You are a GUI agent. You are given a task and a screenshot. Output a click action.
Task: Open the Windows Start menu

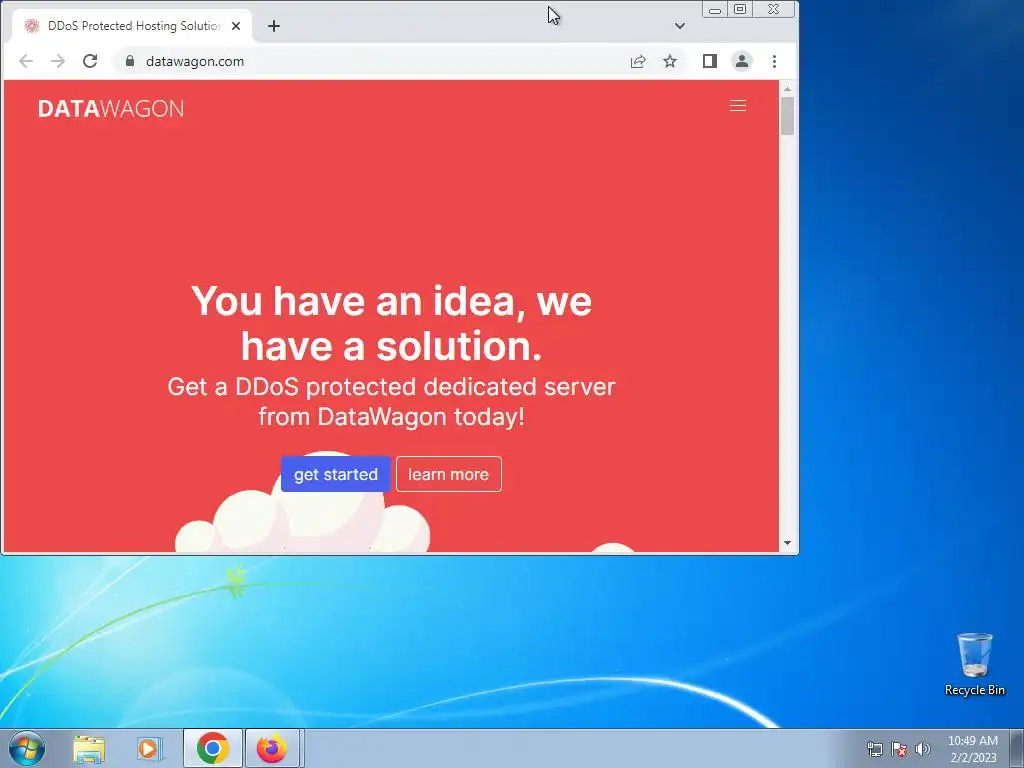[x=27, y=748]
